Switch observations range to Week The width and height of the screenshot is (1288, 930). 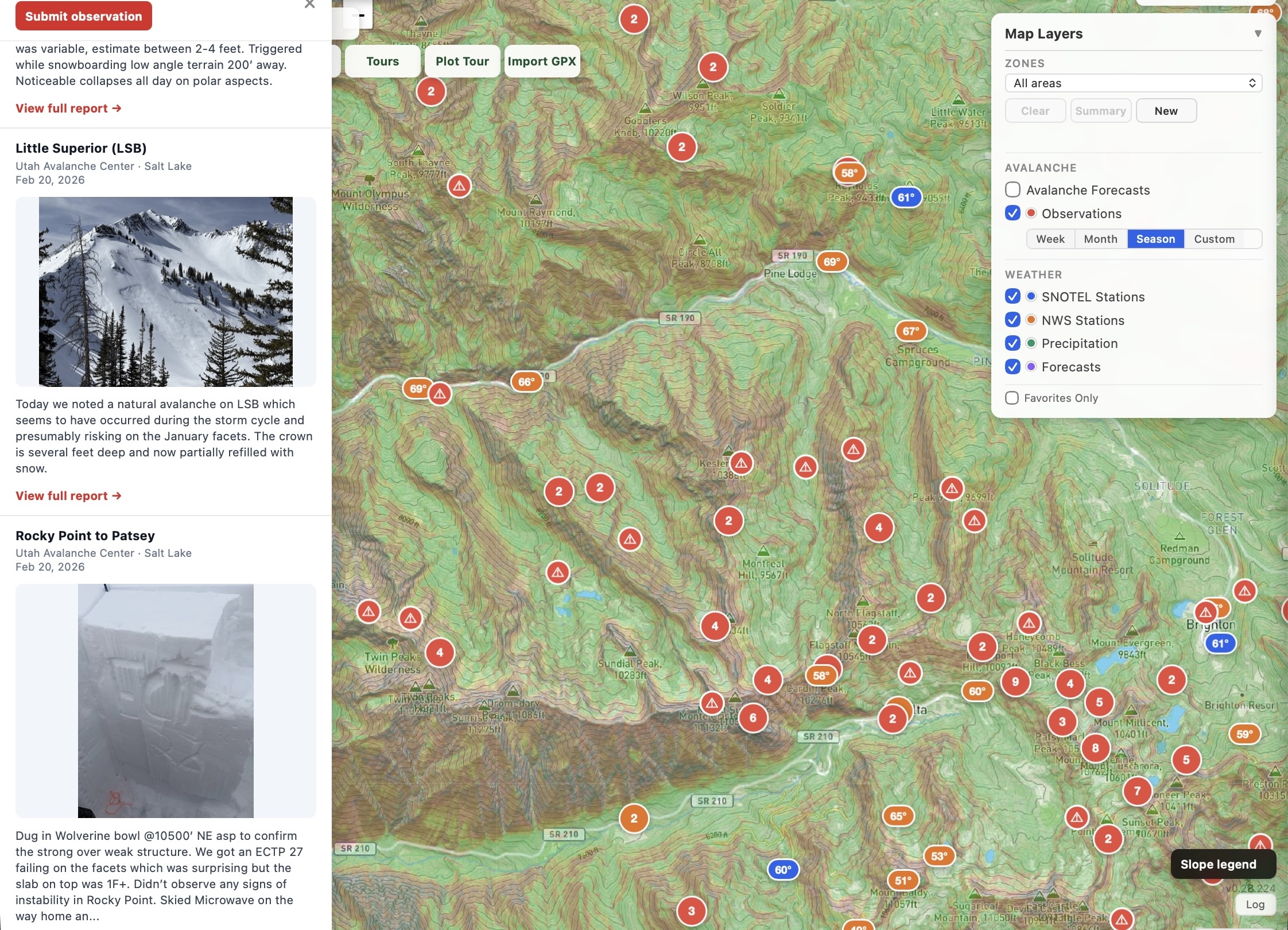[x=1050, y=239]
